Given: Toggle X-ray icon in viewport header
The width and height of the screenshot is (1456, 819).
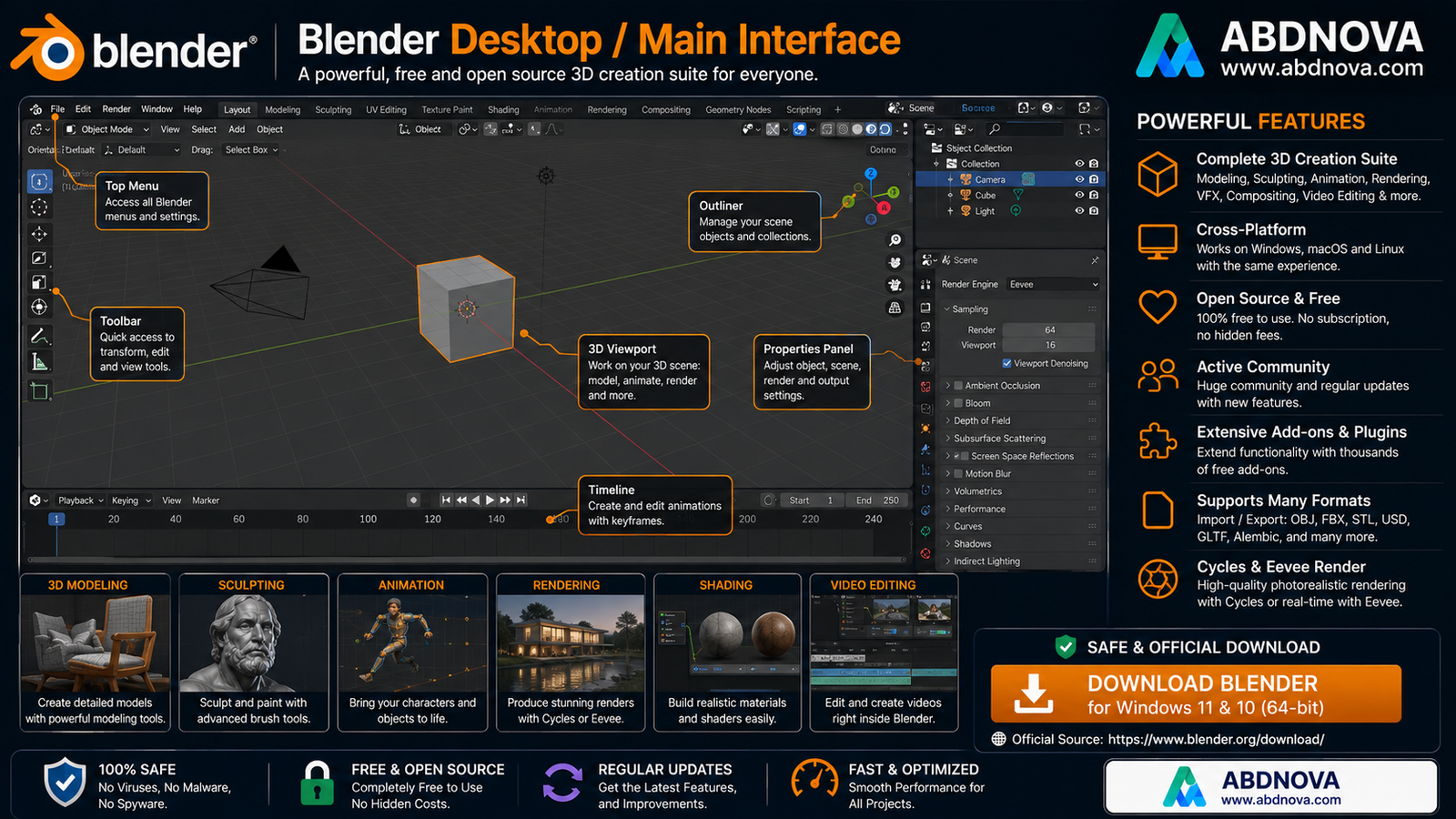Looking at the screenshot, I should pyautogui.click(x=827, y=129).
